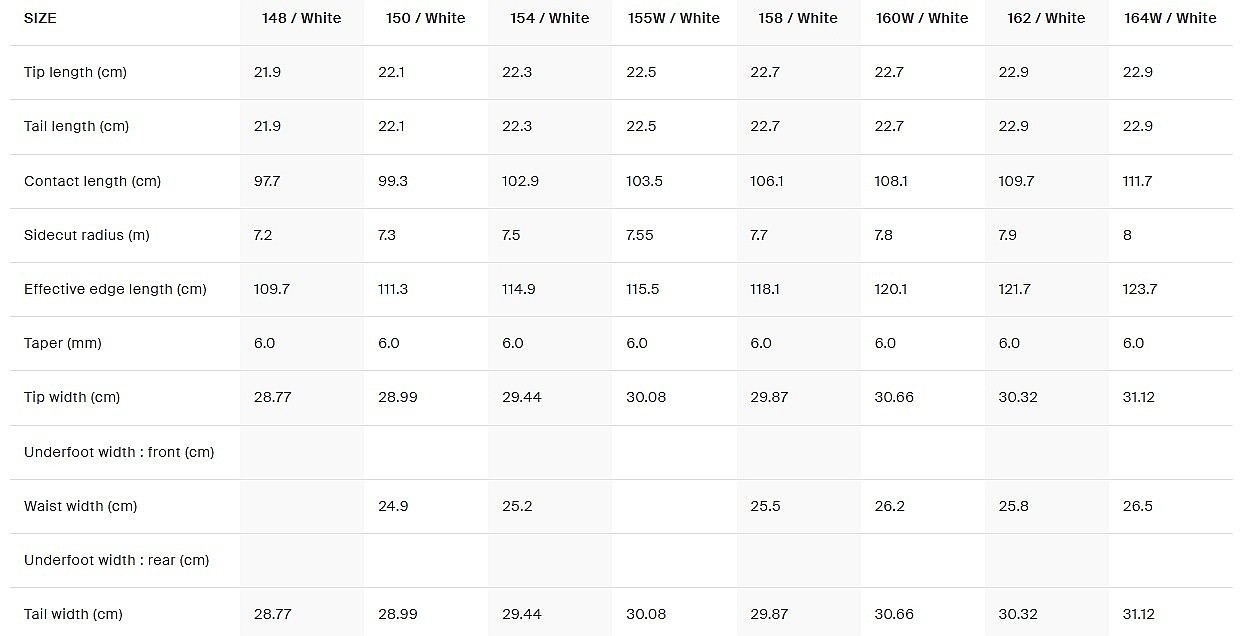
Task: Select the 160W / White column header
Action: point(921,18)
